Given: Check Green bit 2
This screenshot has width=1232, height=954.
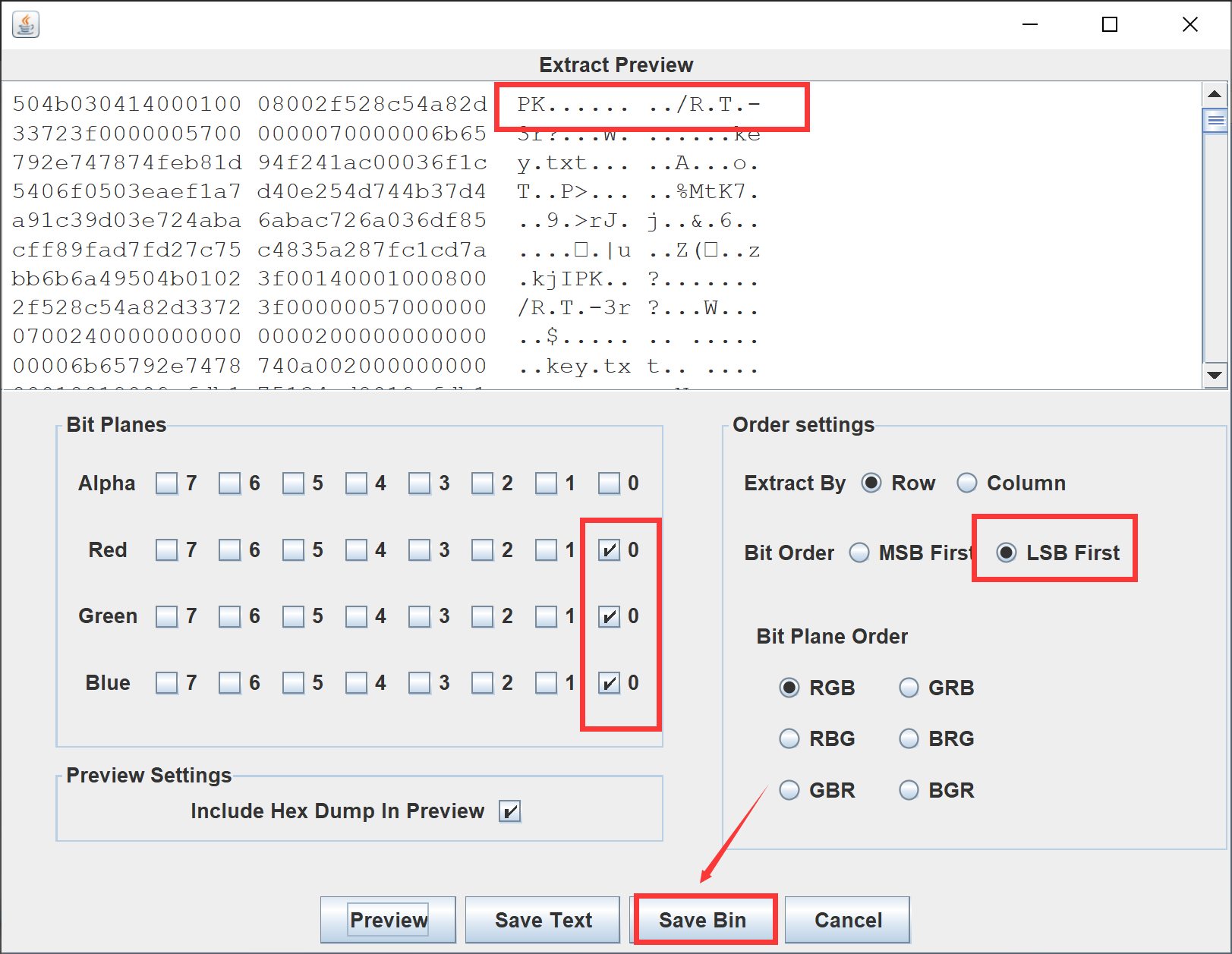Looking at the screenshot, I should click(482, 616).
